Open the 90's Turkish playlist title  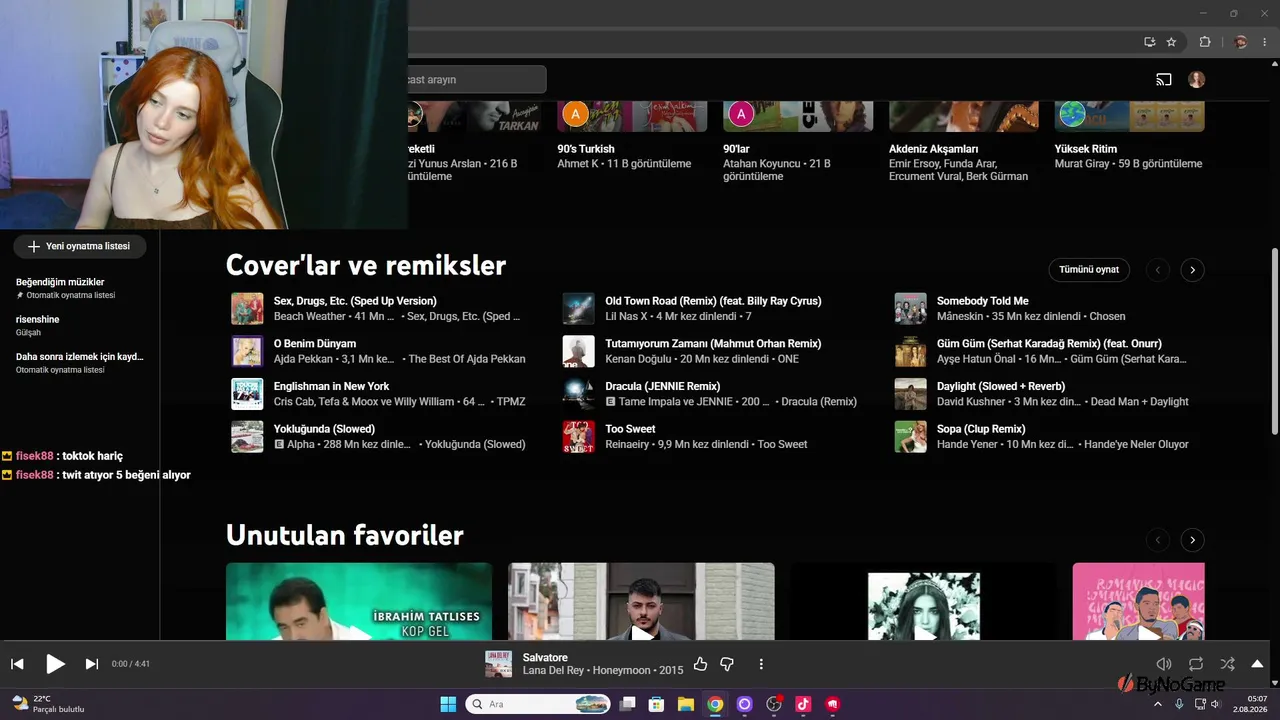586,149
